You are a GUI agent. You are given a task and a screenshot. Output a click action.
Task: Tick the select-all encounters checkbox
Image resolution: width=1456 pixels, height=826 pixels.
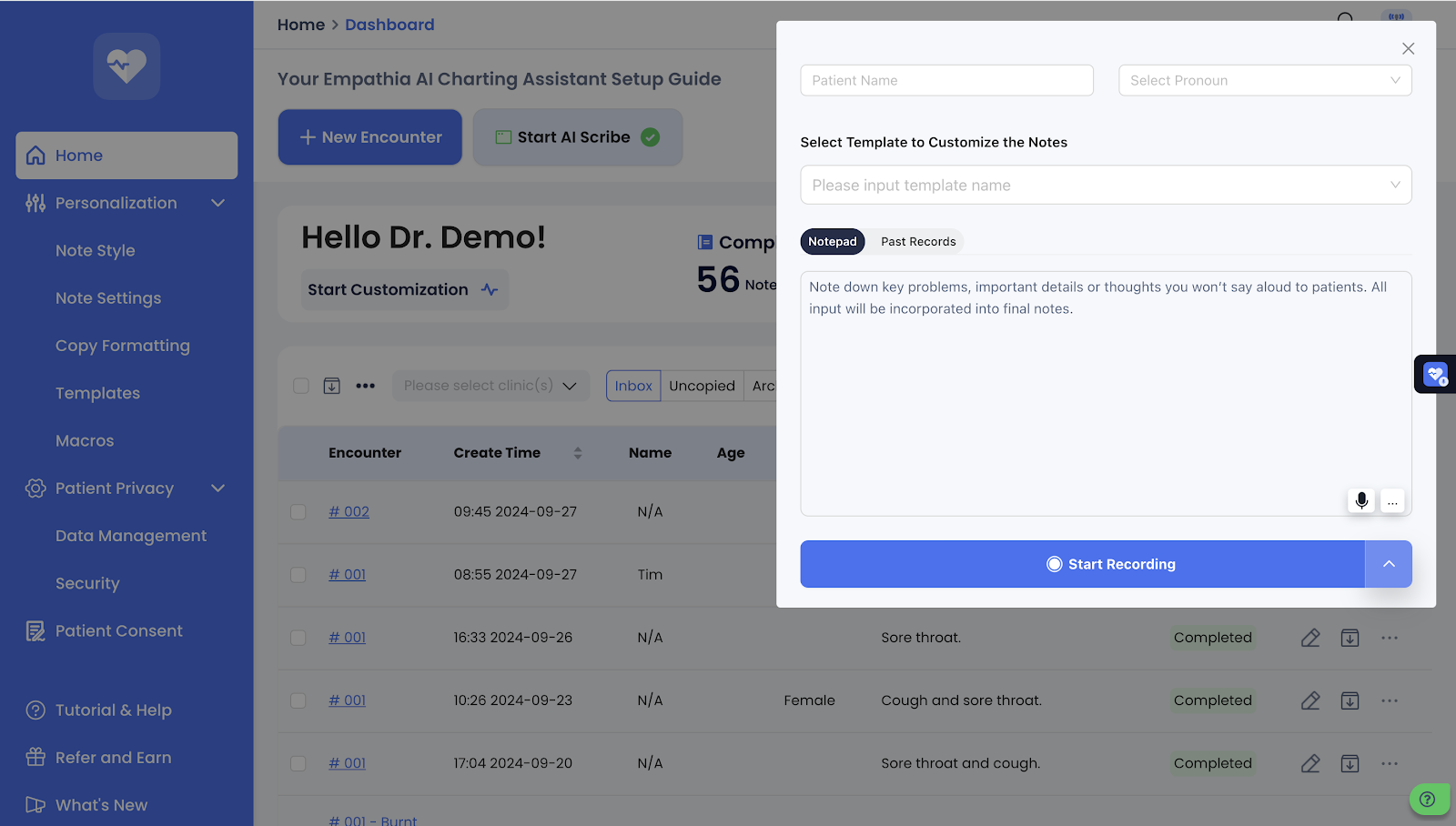[301, 386]
